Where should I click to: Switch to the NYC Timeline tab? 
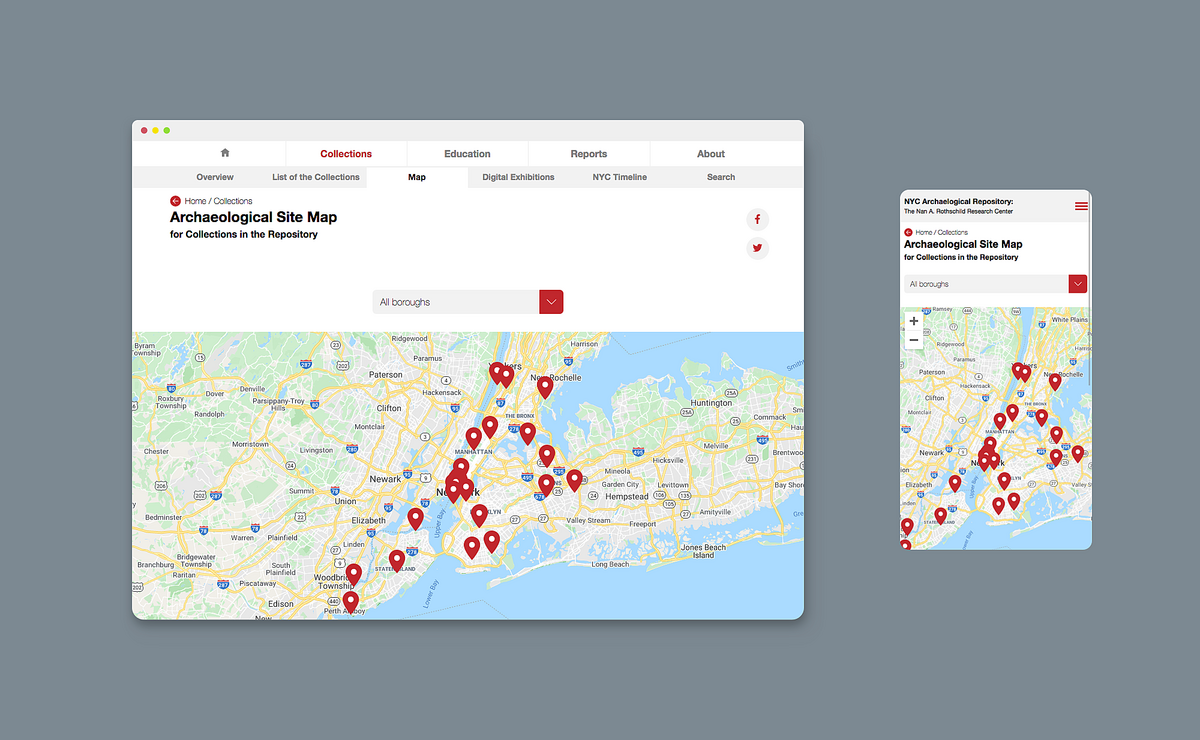tap(619, 177)
